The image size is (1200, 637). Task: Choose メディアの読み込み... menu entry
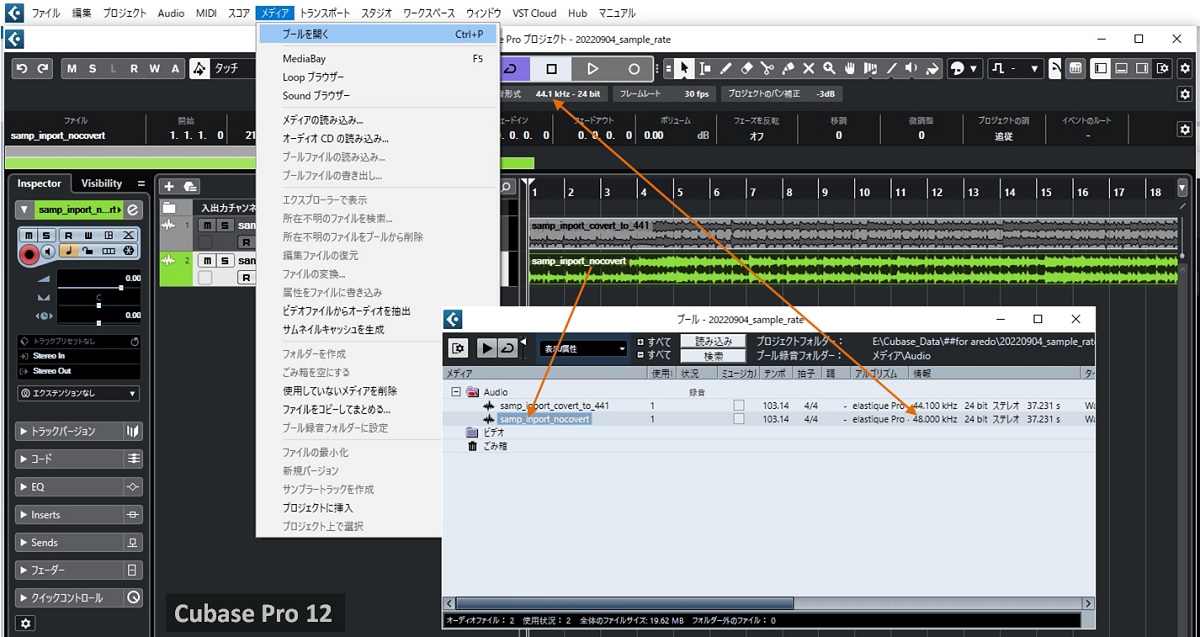[x=377, y=120]
